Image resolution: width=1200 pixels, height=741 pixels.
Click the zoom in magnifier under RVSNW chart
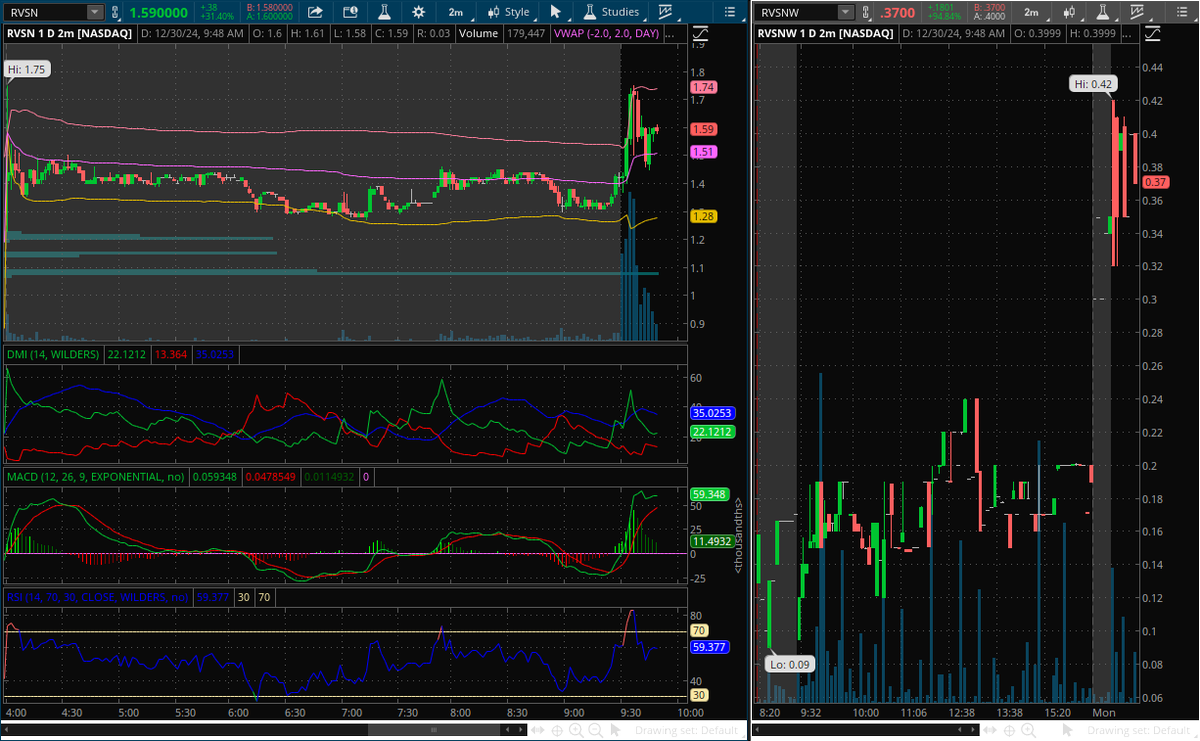click(x=1029, y=730)
